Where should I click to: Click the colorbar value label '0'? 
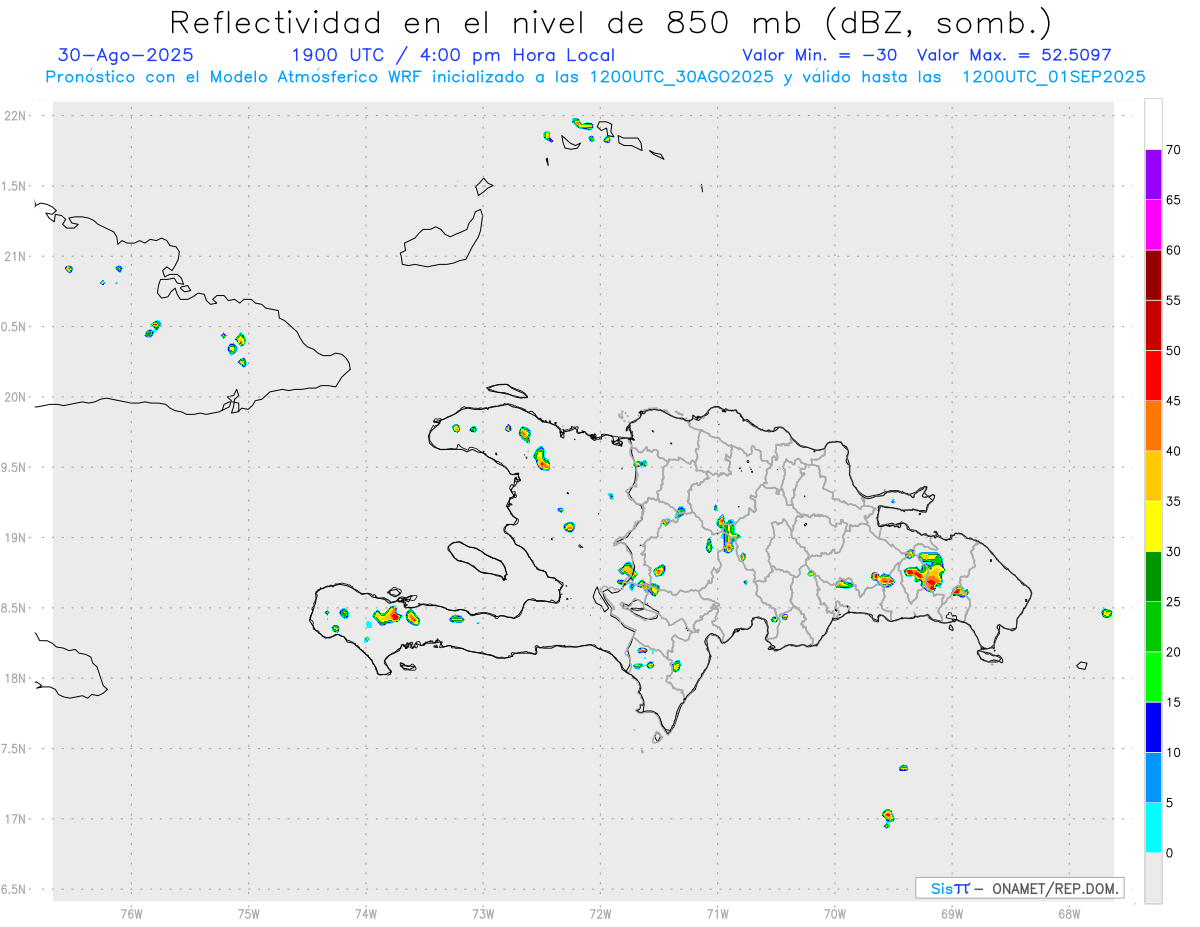pyautogui.click(x=1169, y=853)
